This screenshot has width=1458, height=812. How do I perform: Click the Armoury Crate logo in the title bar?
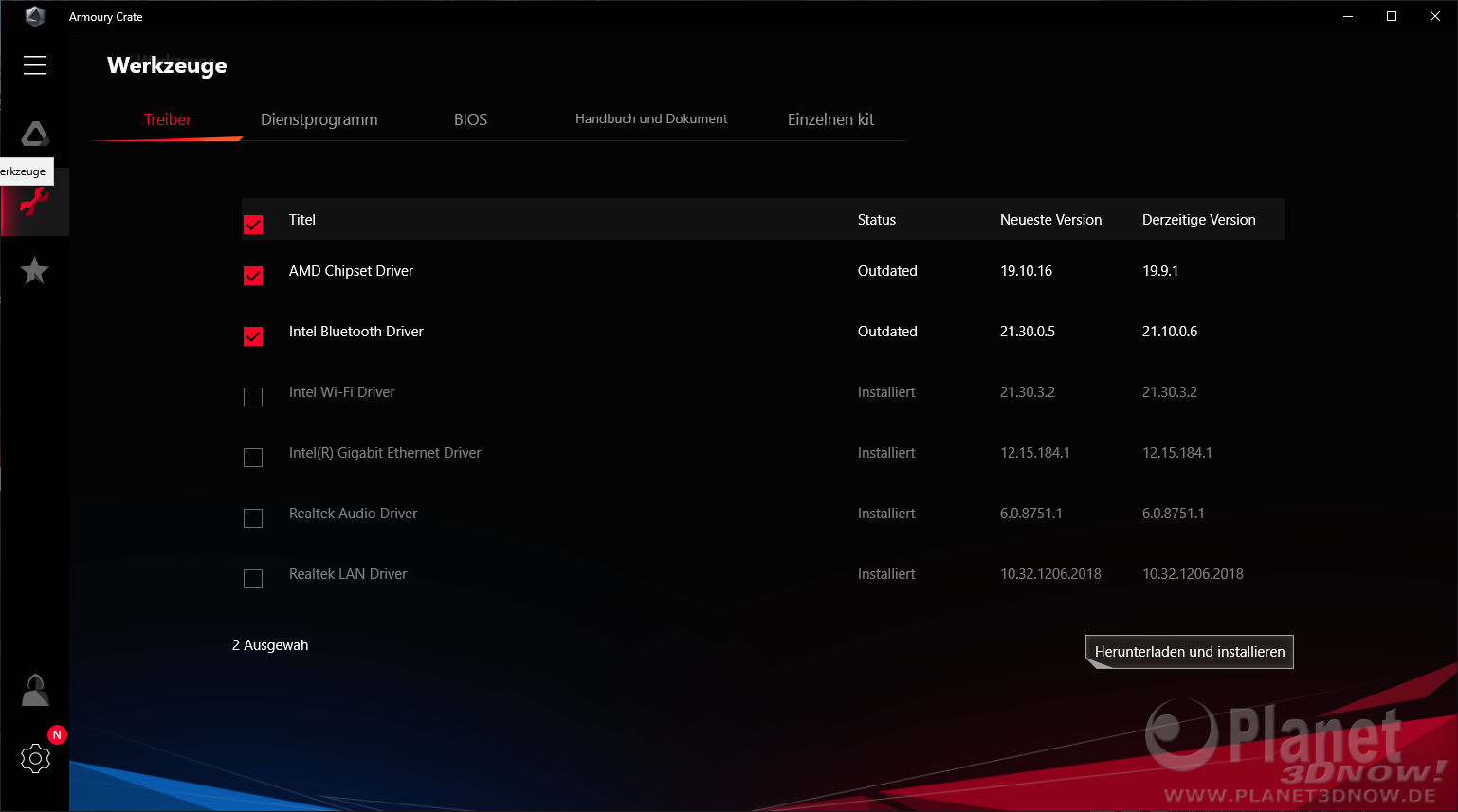pyautogui.click(x=35, y=16)
